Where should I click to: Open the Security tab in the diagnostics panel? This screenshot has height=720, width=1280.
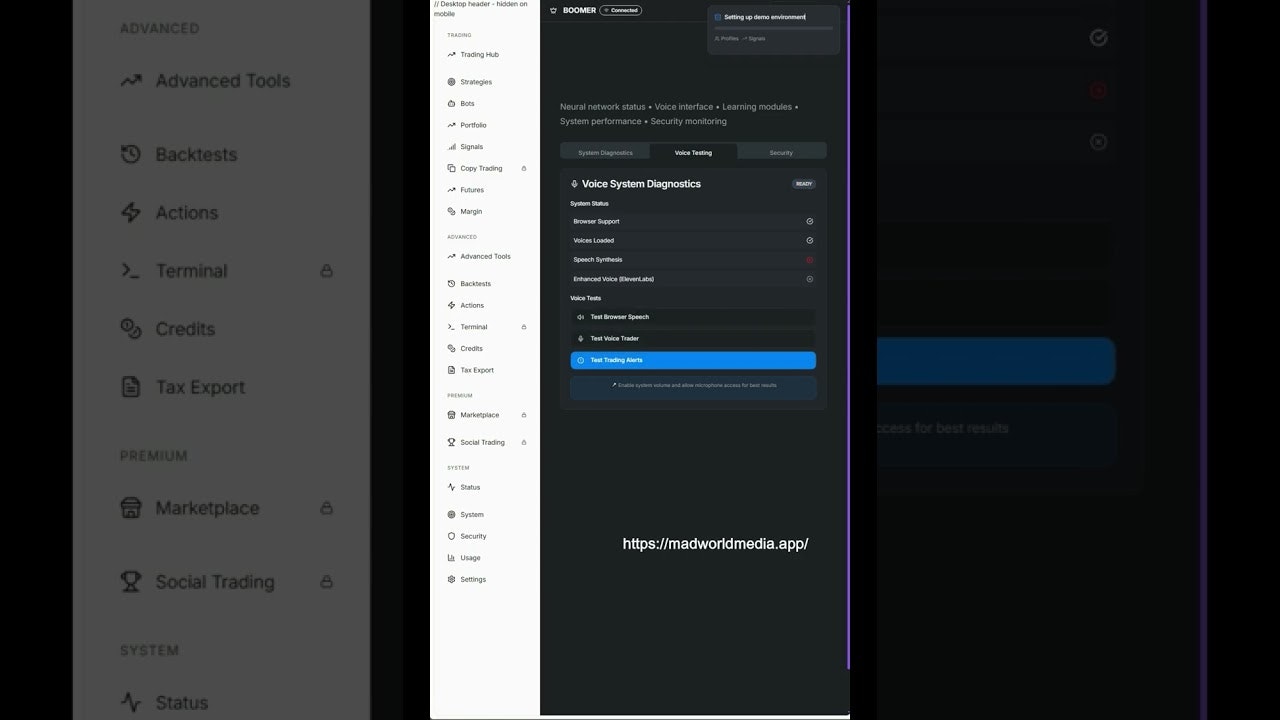[781, 153]
